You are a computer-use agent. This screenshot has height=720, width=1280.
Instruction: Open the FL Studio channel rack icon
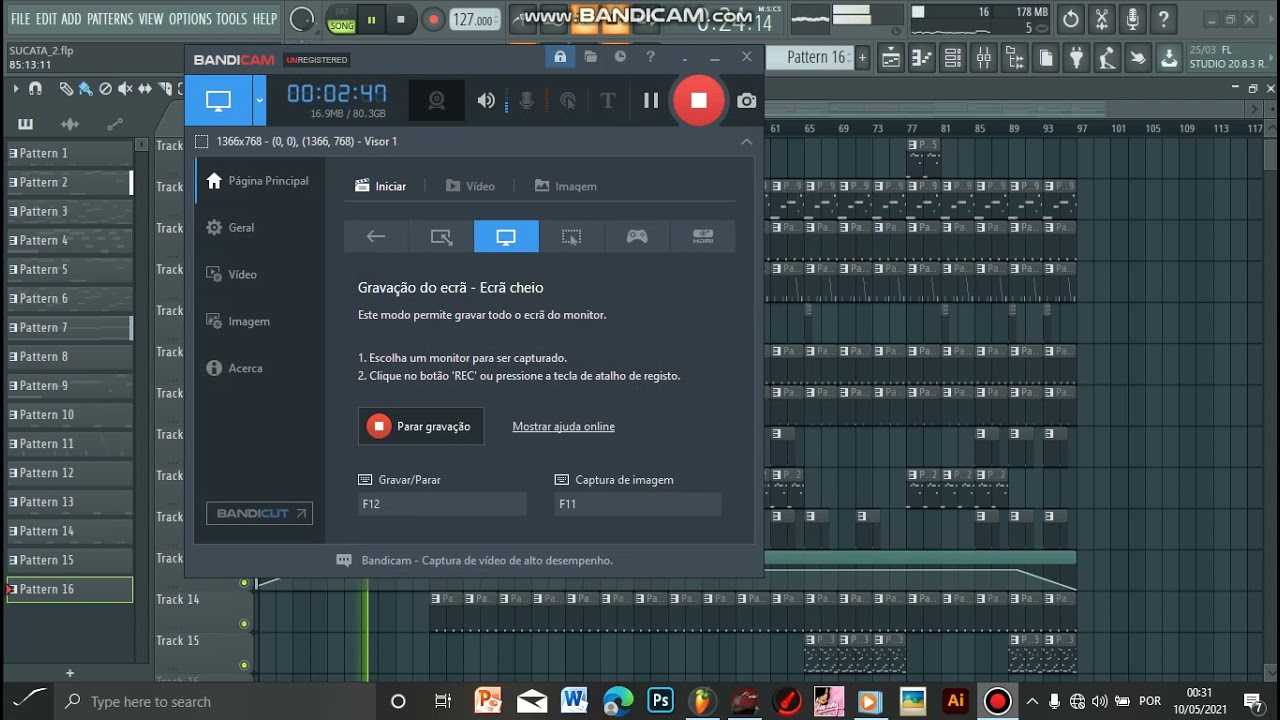[x=953, y=58]
